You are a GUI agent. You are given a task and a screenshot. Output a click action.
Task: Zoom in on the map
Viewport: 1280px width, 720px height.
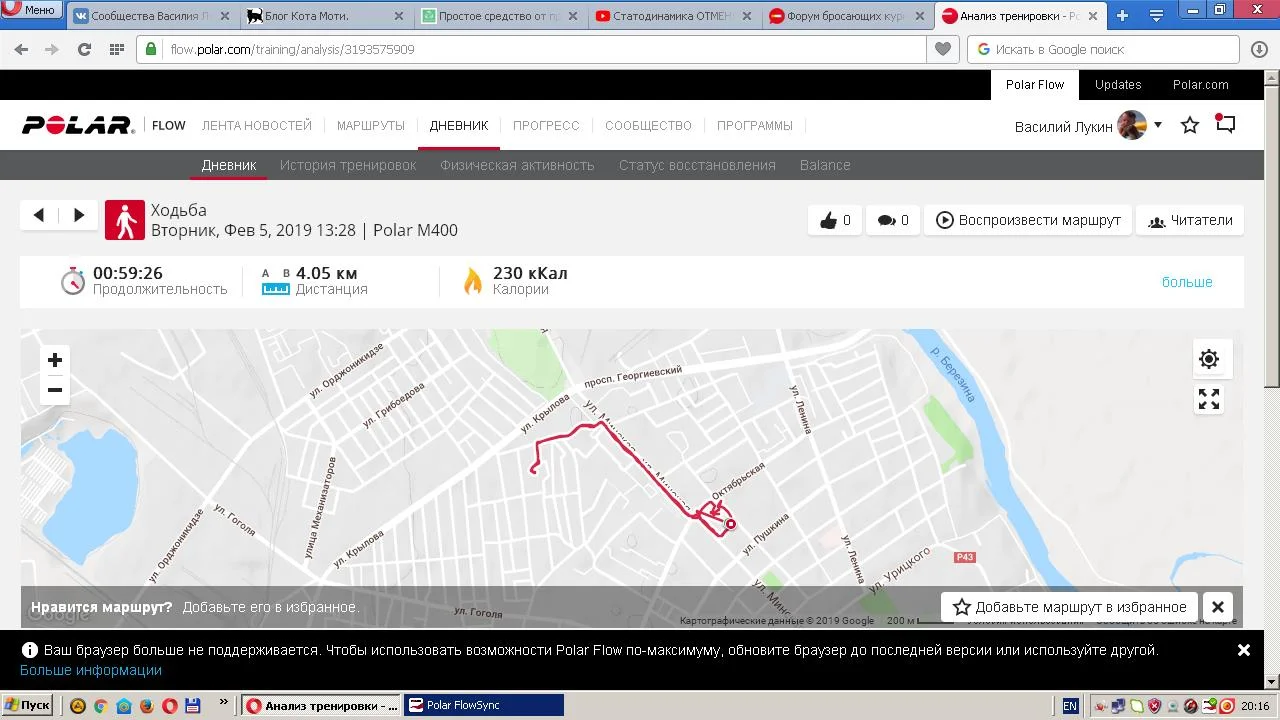[55, 360]
